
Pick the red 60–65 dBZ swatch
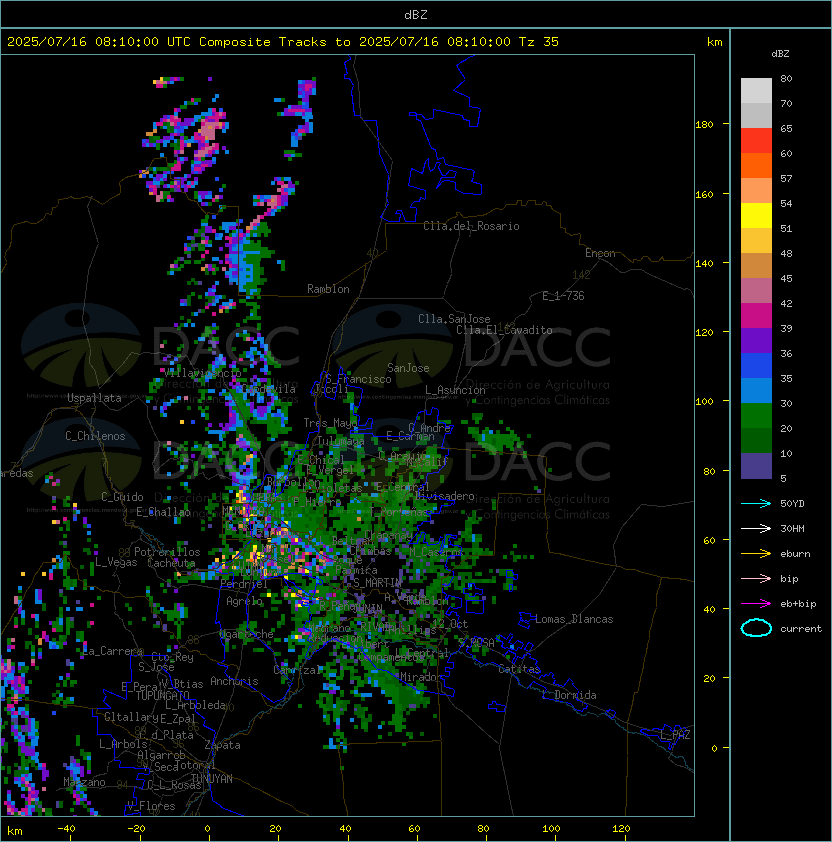point(756,141)
